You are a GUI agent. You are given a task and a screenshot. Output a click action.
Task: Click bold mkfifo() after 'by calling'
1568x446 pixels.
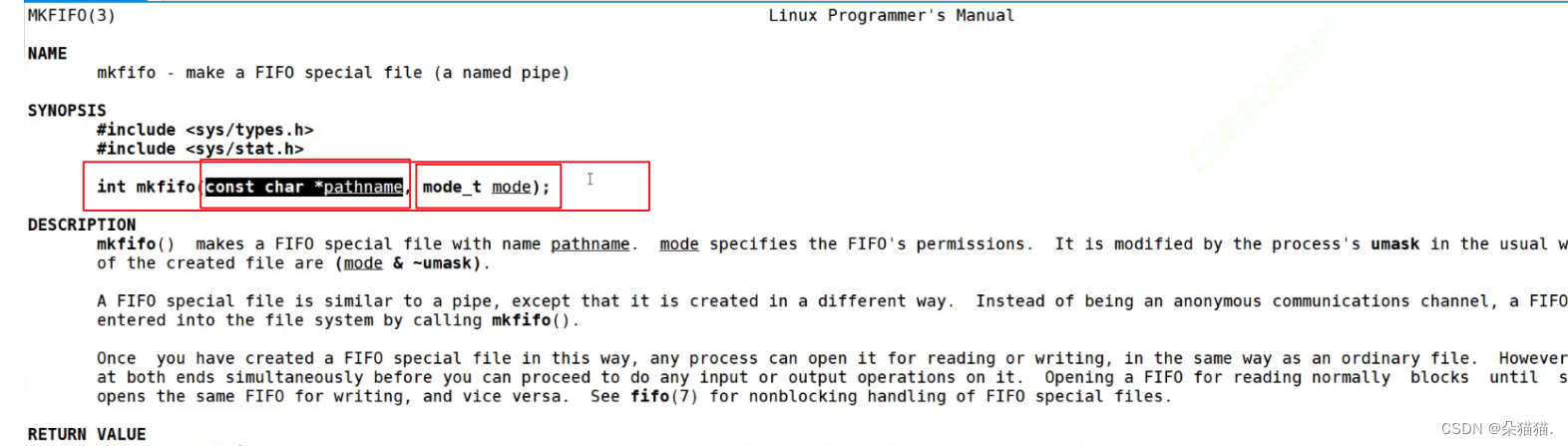pyautogui.click(x=534, y=321)
